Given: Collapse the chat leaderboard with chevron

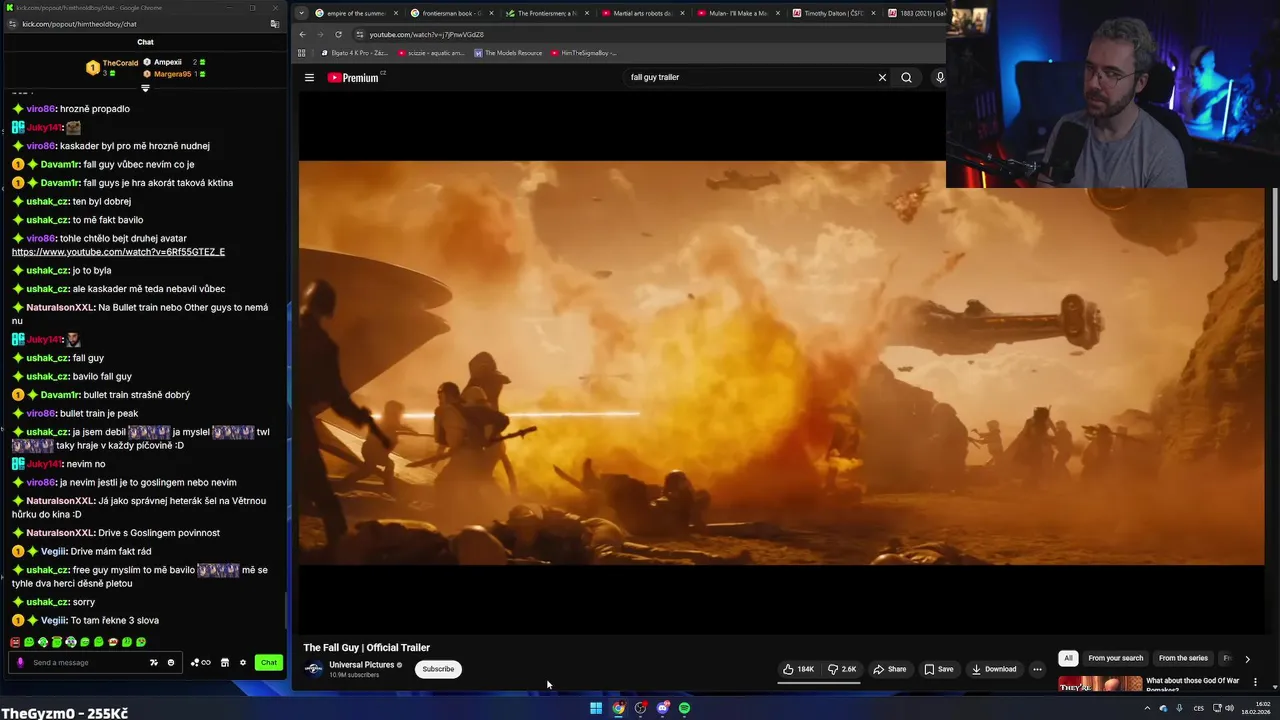Looking at the screenshot, I should tap(145, 88).
